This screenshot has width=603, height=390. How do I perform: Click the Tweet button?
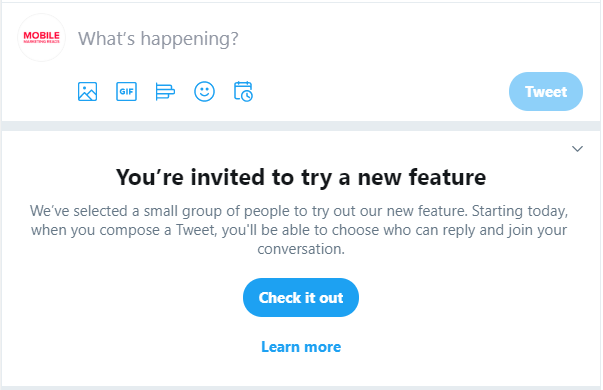pyautogui.click(x=546, y=92)
